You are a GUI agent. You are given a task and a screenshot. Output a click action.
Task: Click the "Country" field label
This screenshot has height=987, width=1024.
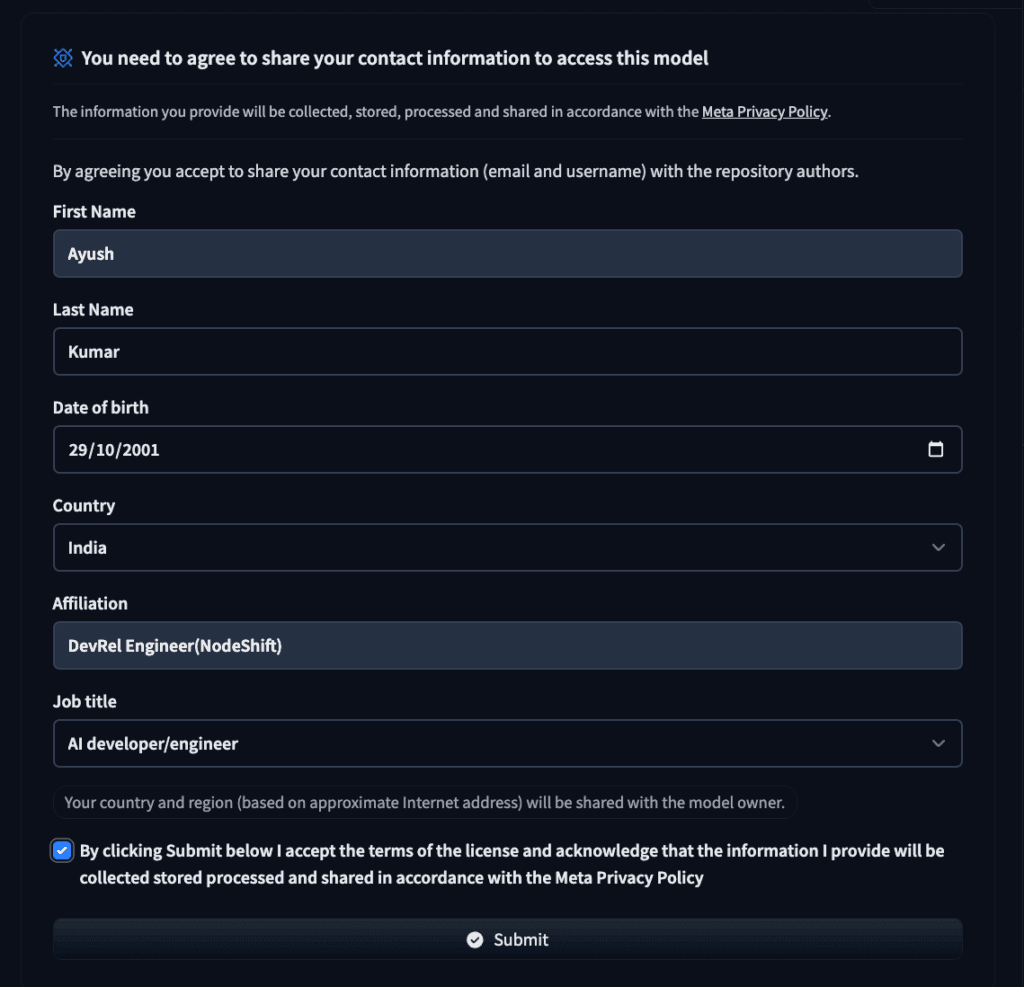[84, 506]
